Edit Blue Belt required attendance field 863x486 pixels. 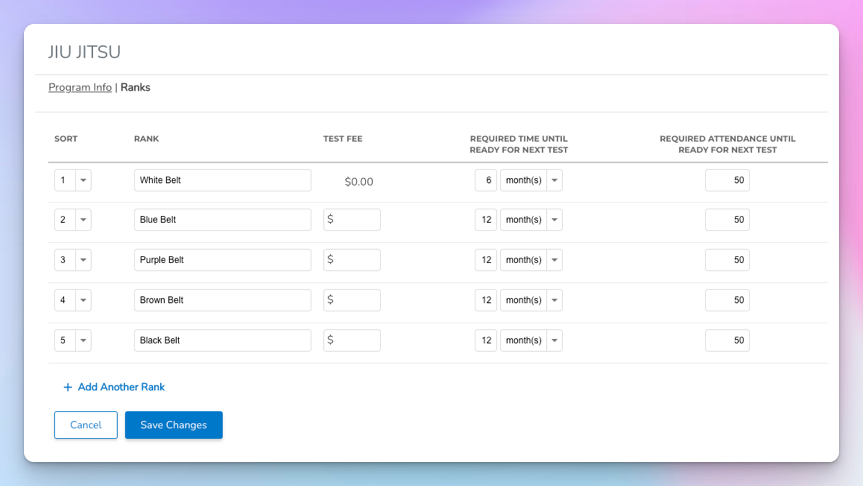[x=727, y=220]
